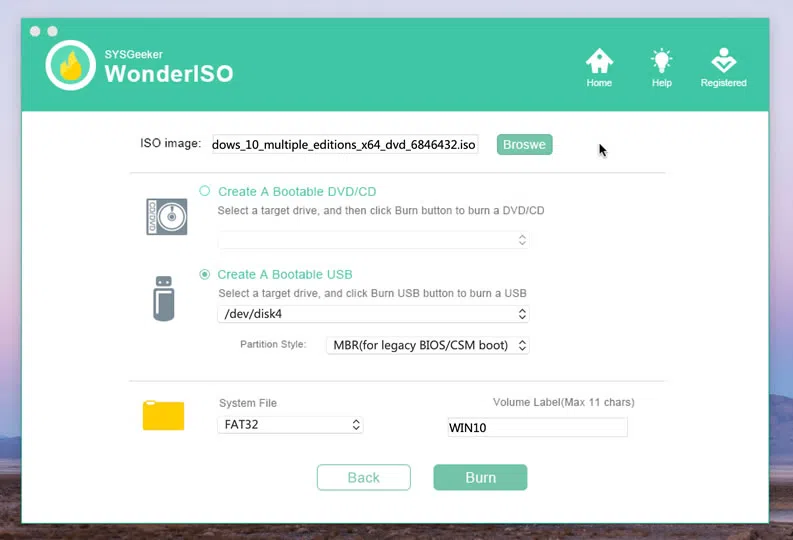793x540 pixels.
Task: Click the Home label in header
Action: [599, 83]
